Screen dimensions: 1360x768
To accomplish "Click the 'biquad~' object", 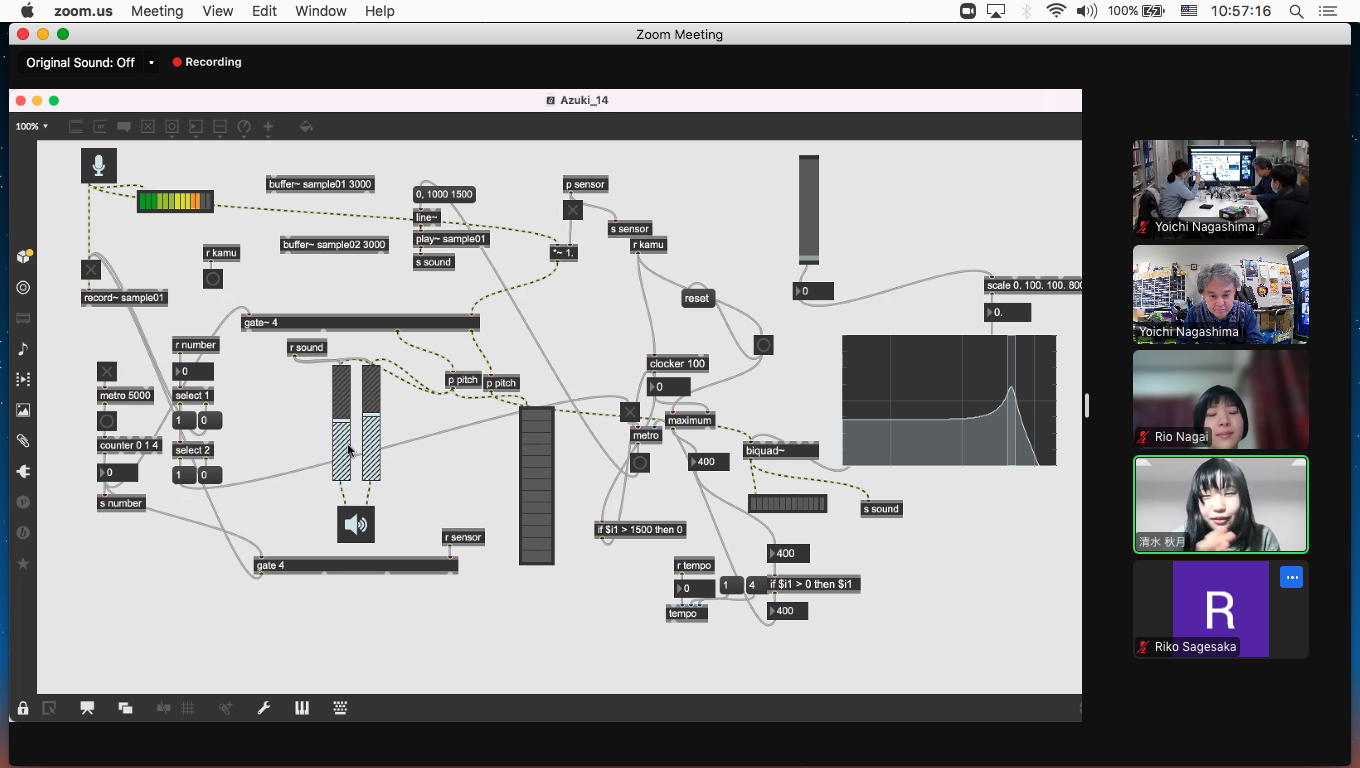I will (x=782, y=450).
